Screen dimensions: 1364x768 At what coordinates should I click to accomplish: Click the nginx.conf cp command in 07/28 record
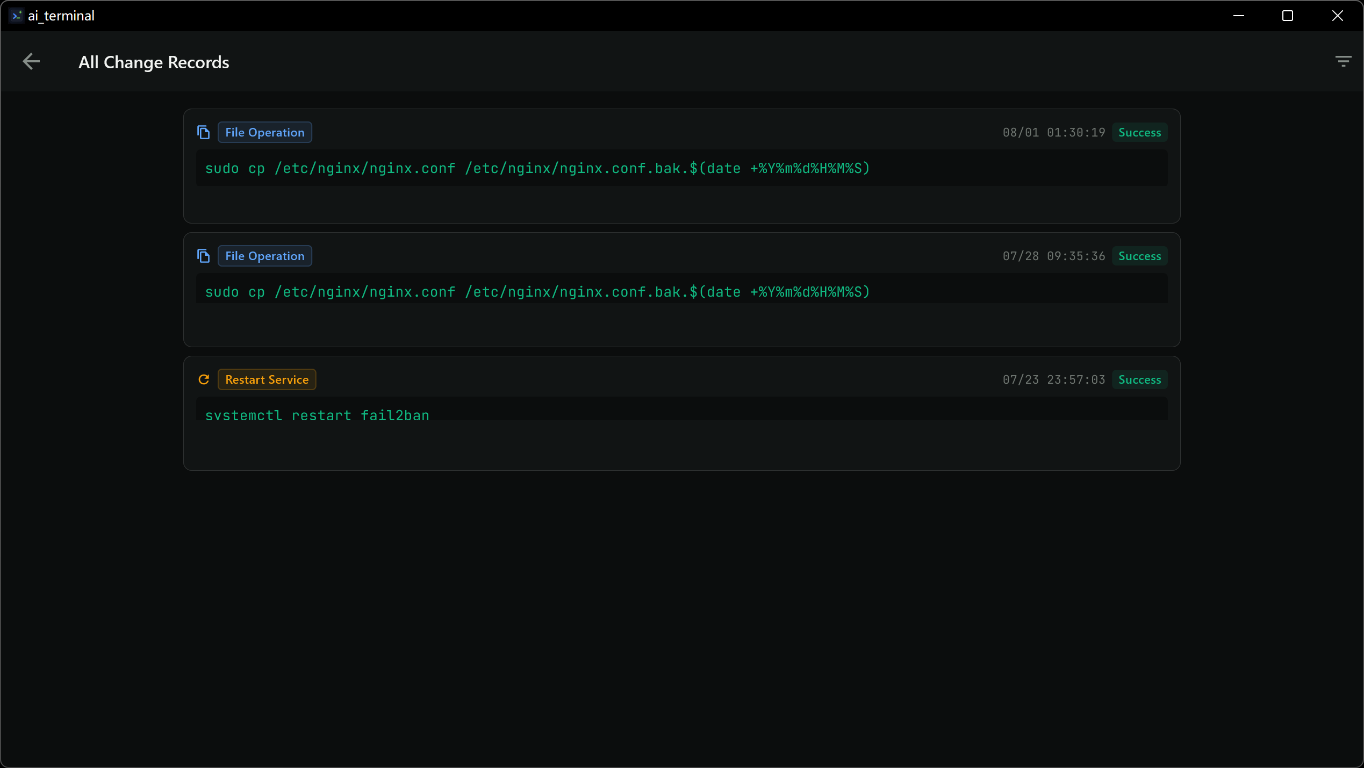[538, 292]
